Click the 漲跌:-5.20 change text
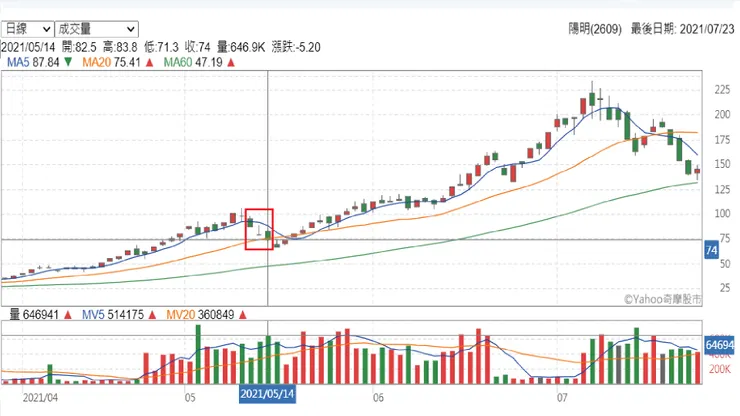 pos(296,47)
